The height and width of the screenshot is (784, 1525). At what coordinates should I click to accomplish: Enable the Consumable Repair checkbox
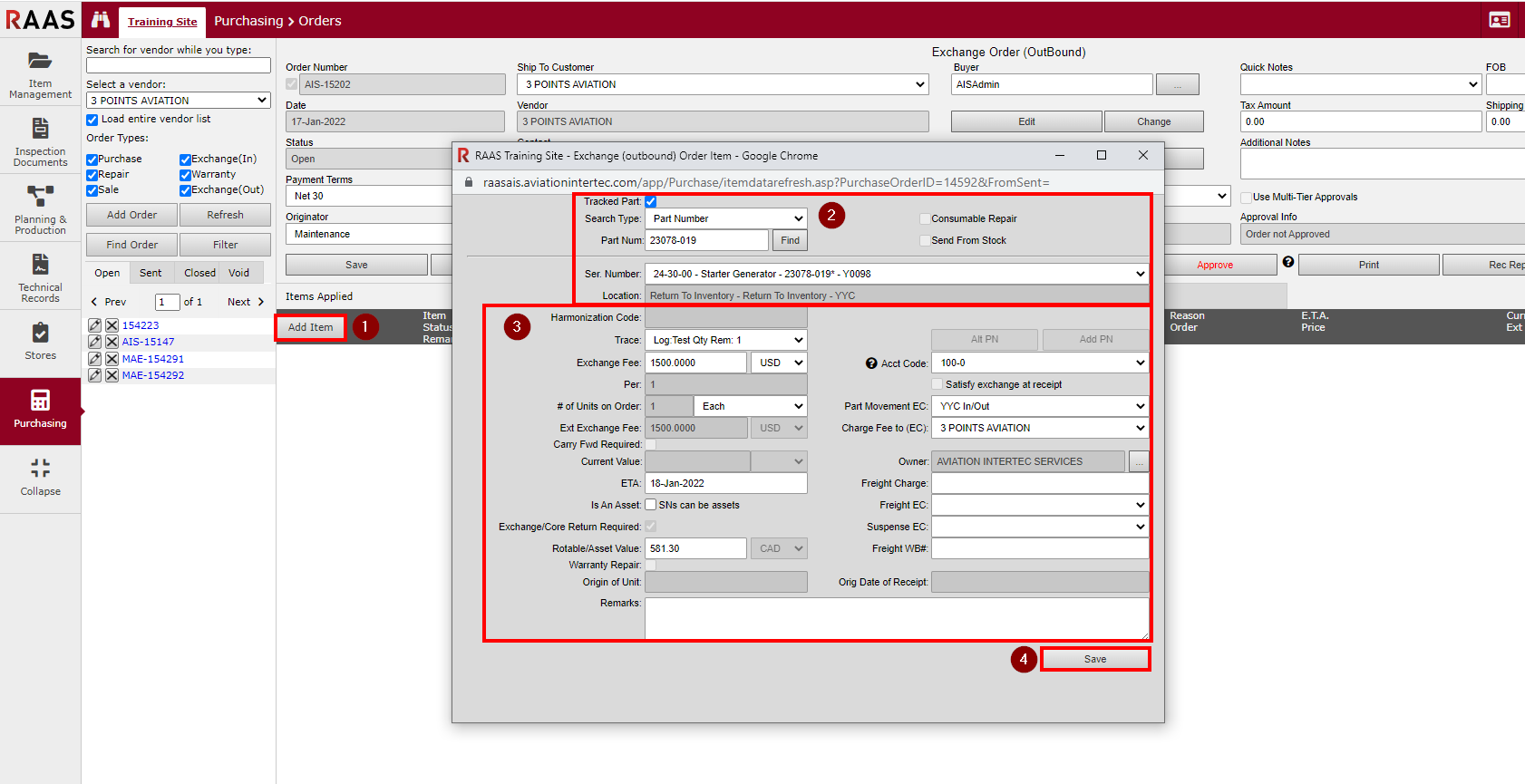(x=925, y=218)
